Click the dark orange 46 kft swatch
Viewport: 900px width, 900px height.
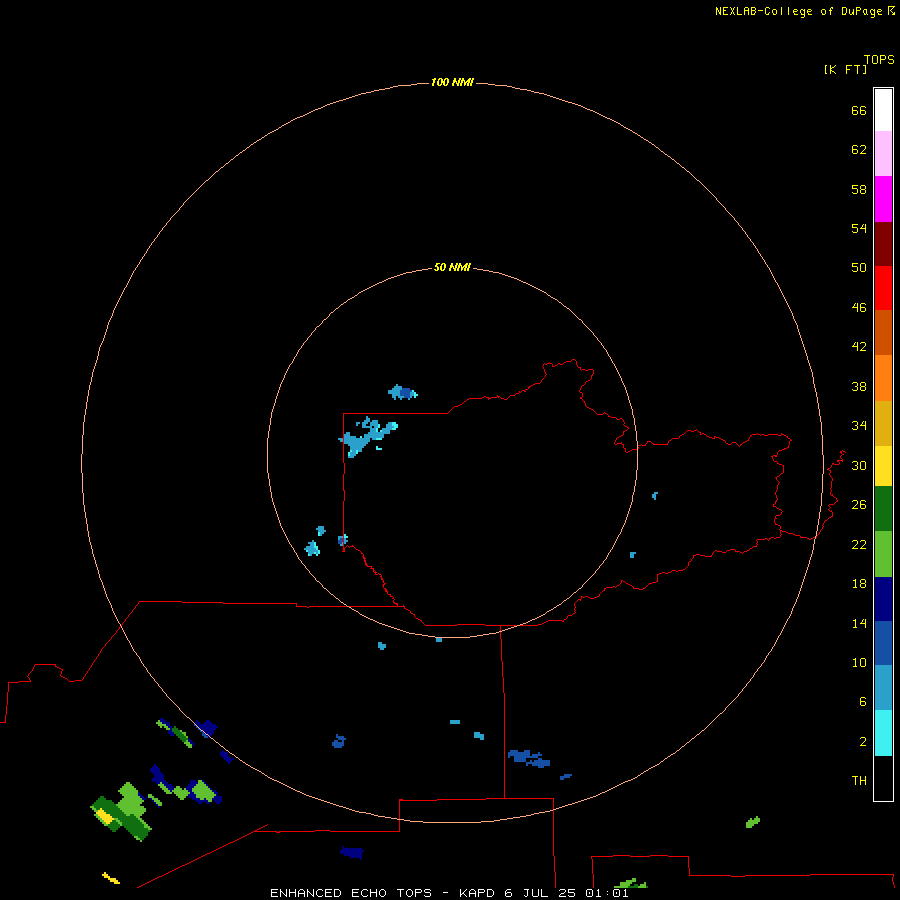(x=883, y=333)
